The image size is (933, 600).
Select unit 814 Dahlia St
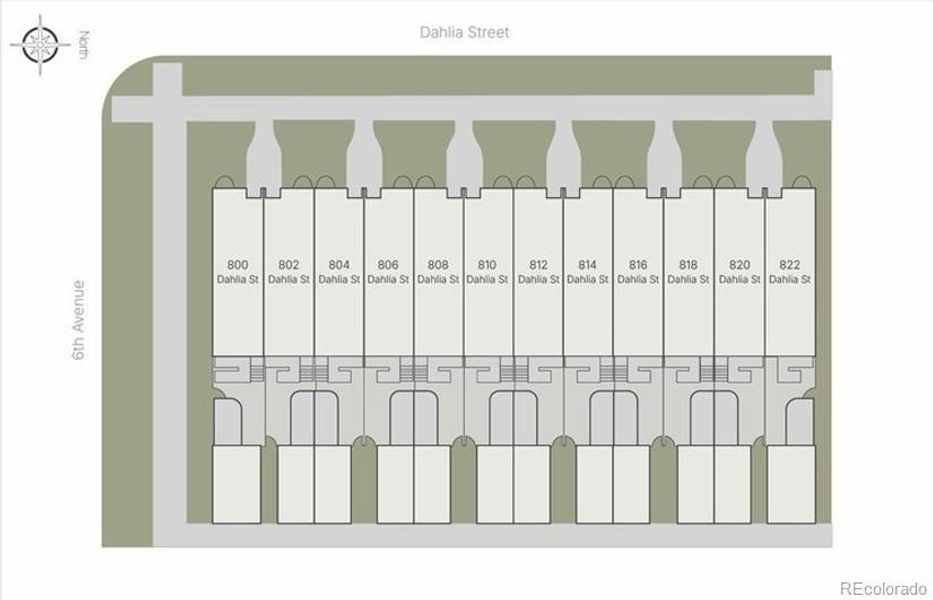pos(588,272)
